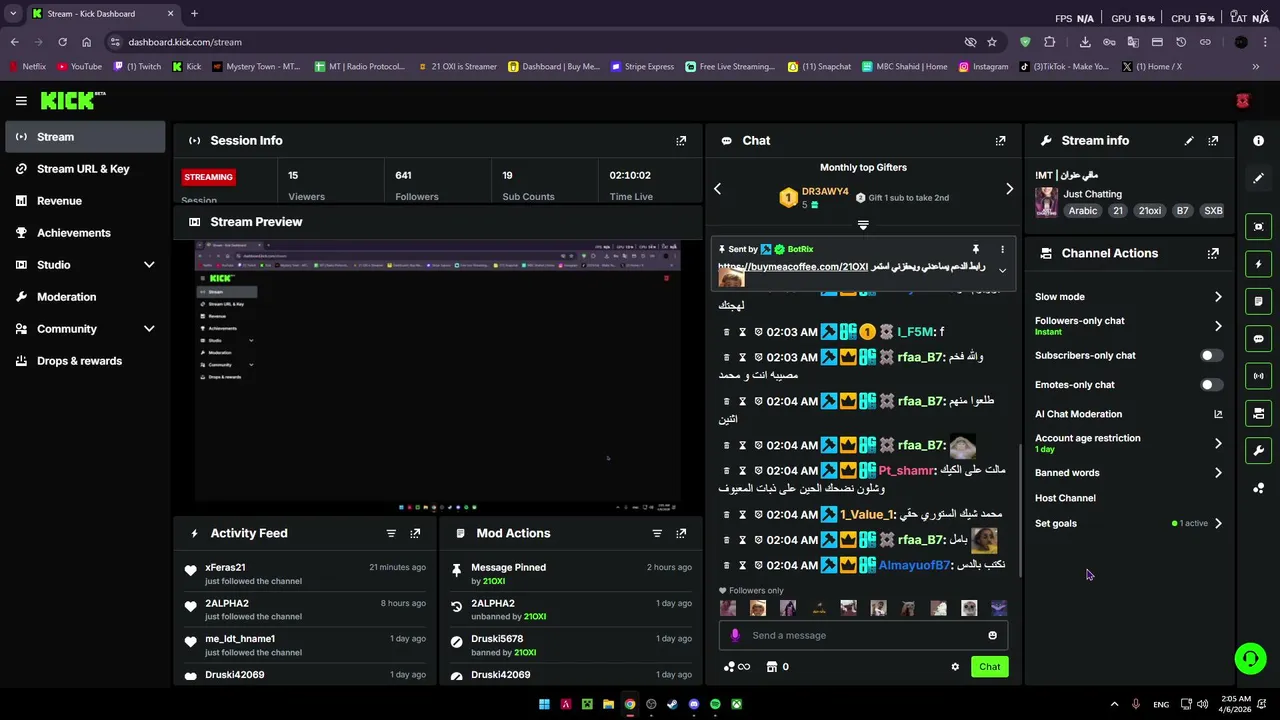This screenshot has height=720, width=1280.
Task: Pop out the Stream info panel
Action: point(1213,141)
